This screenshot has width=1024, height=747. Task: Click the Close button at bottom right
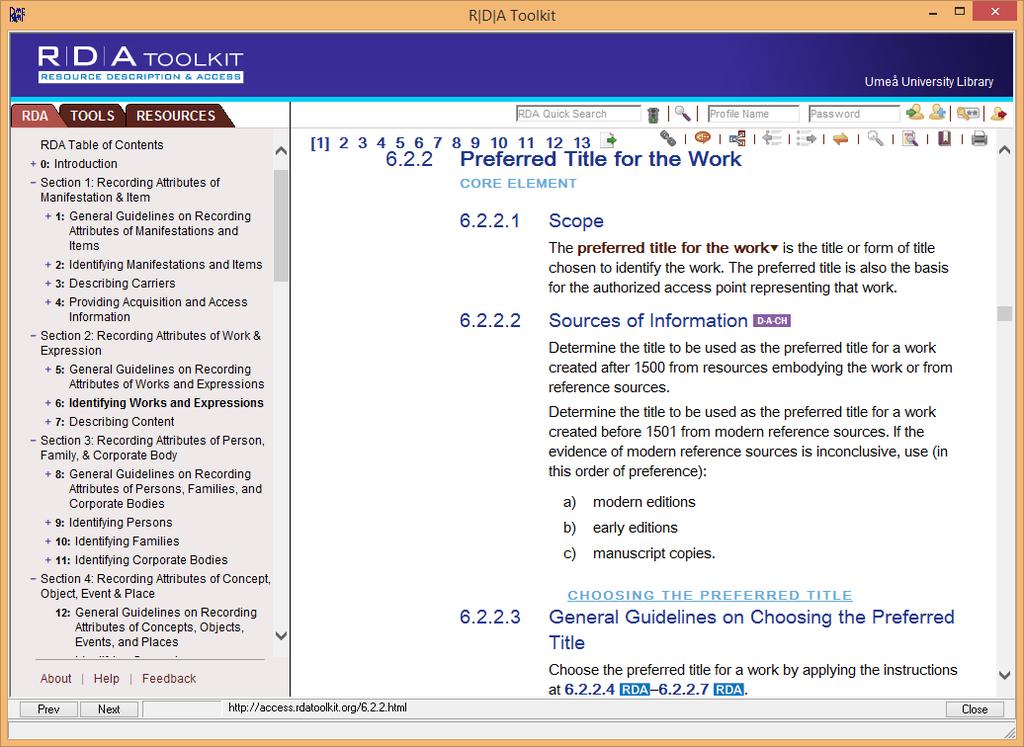[974, 709]
